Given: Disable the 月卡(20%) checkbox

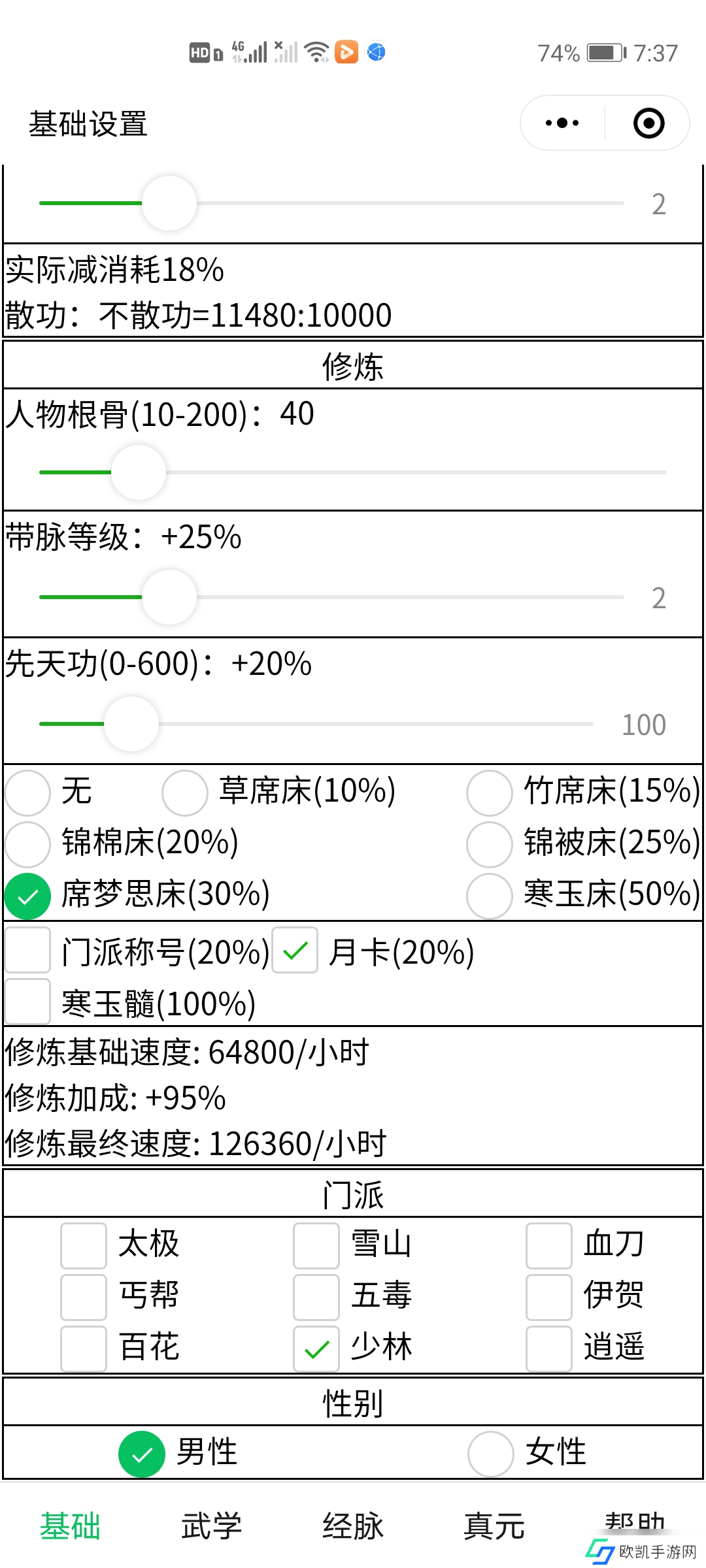Looking at the screenshot, I should tap(294, 953).
